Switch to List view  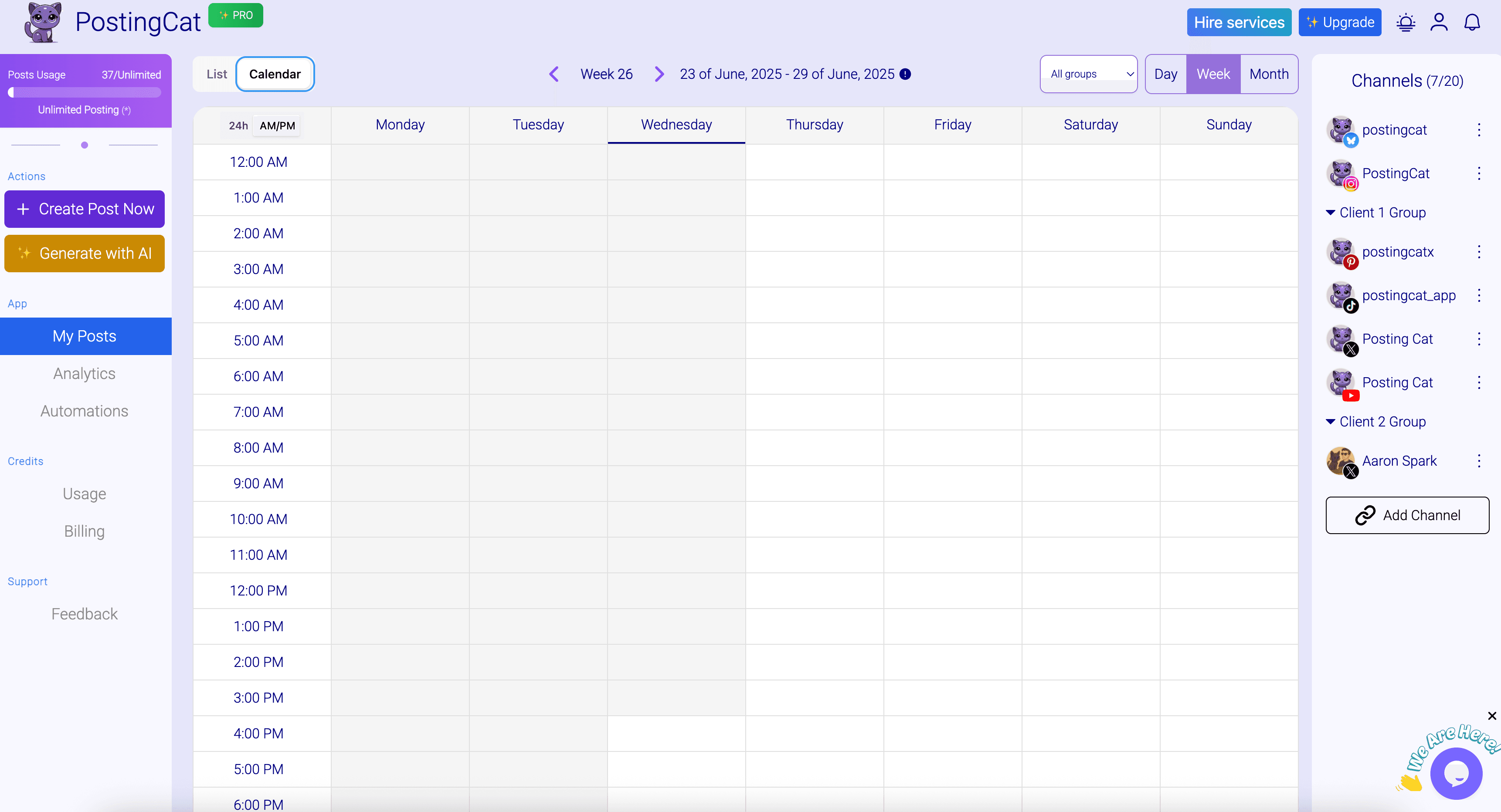tap(217, 74)
